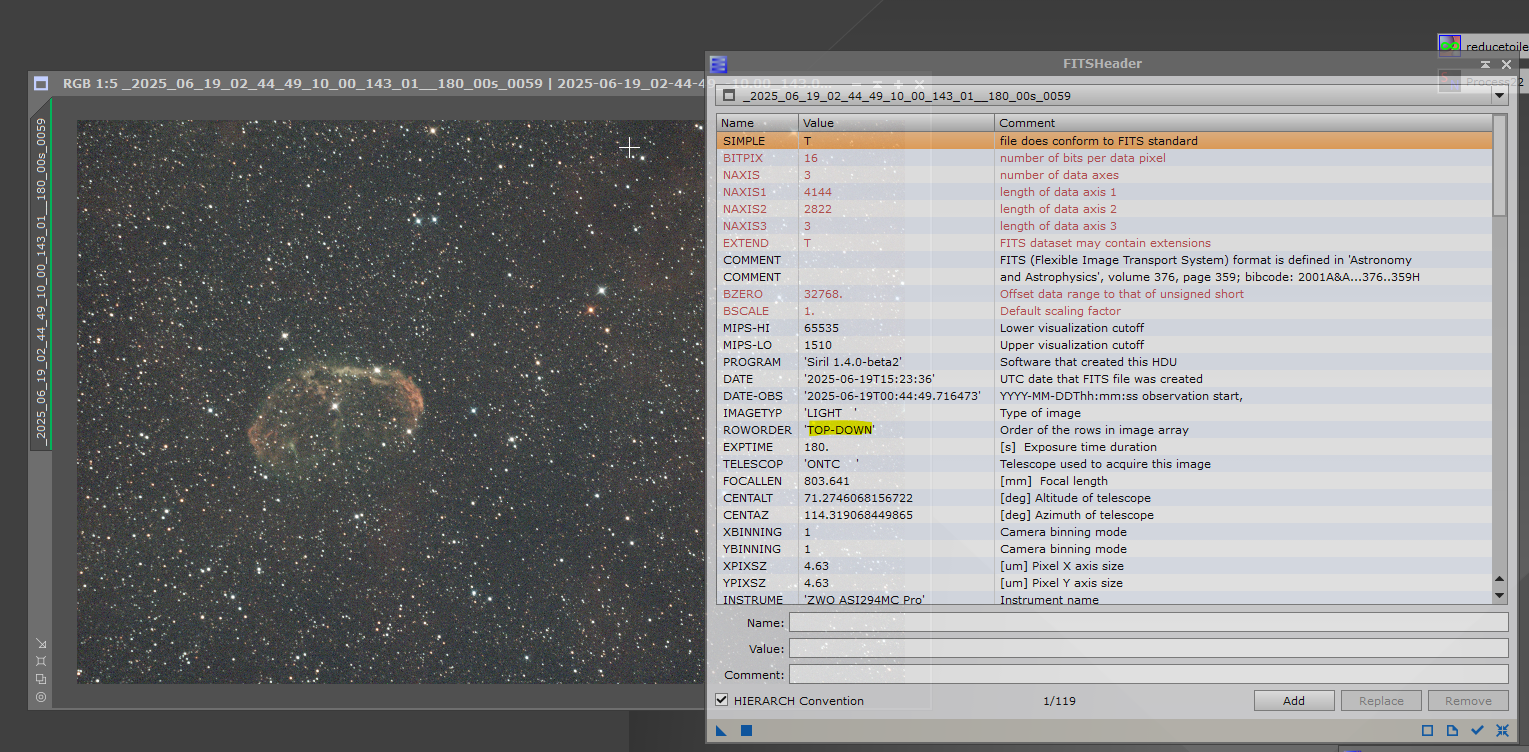
Task: Click the comment 'Type of image'
Action: pos(1038,413)
